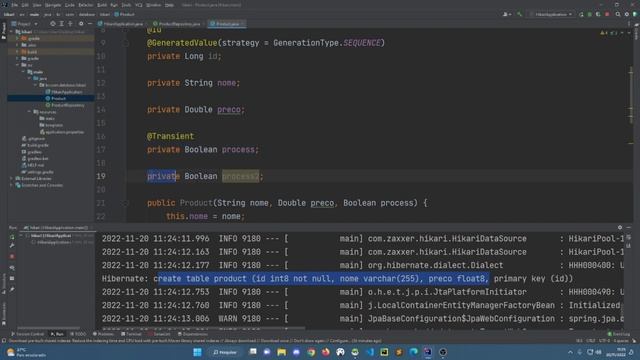The height and width of the screenshot is (360, 640).
Task: Open Project panel options gear
Action: pos(81,24)
